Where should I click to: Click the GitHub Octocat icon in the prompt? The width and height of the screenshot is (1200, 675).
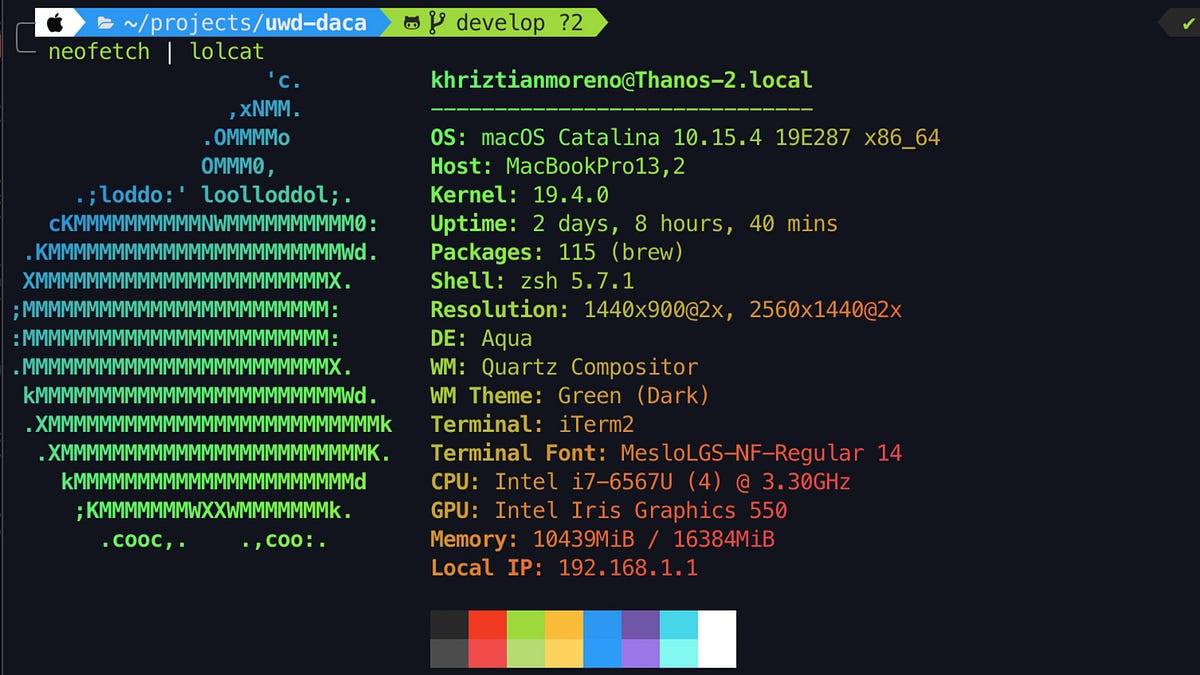[410, 22]
